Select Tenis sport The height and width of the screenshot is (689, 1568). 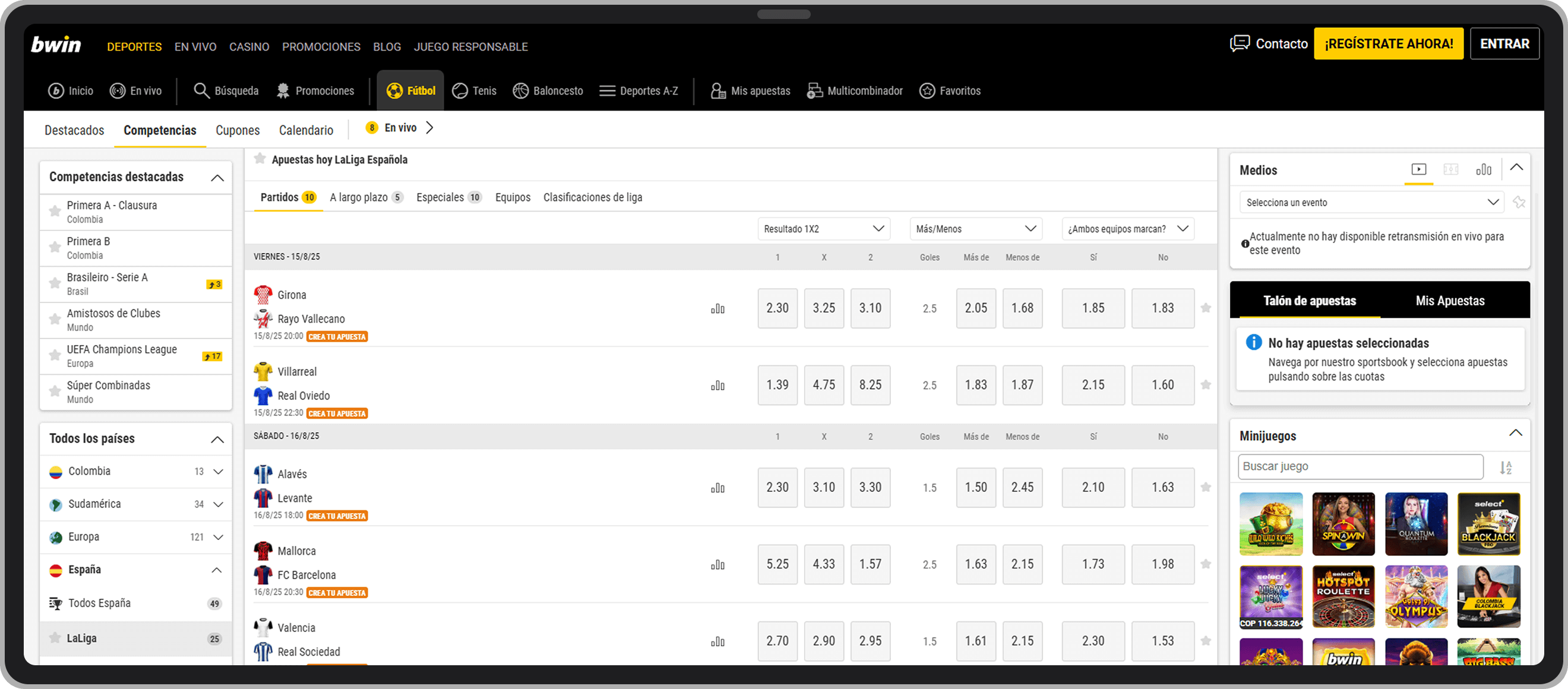click(x=474, y=91)
